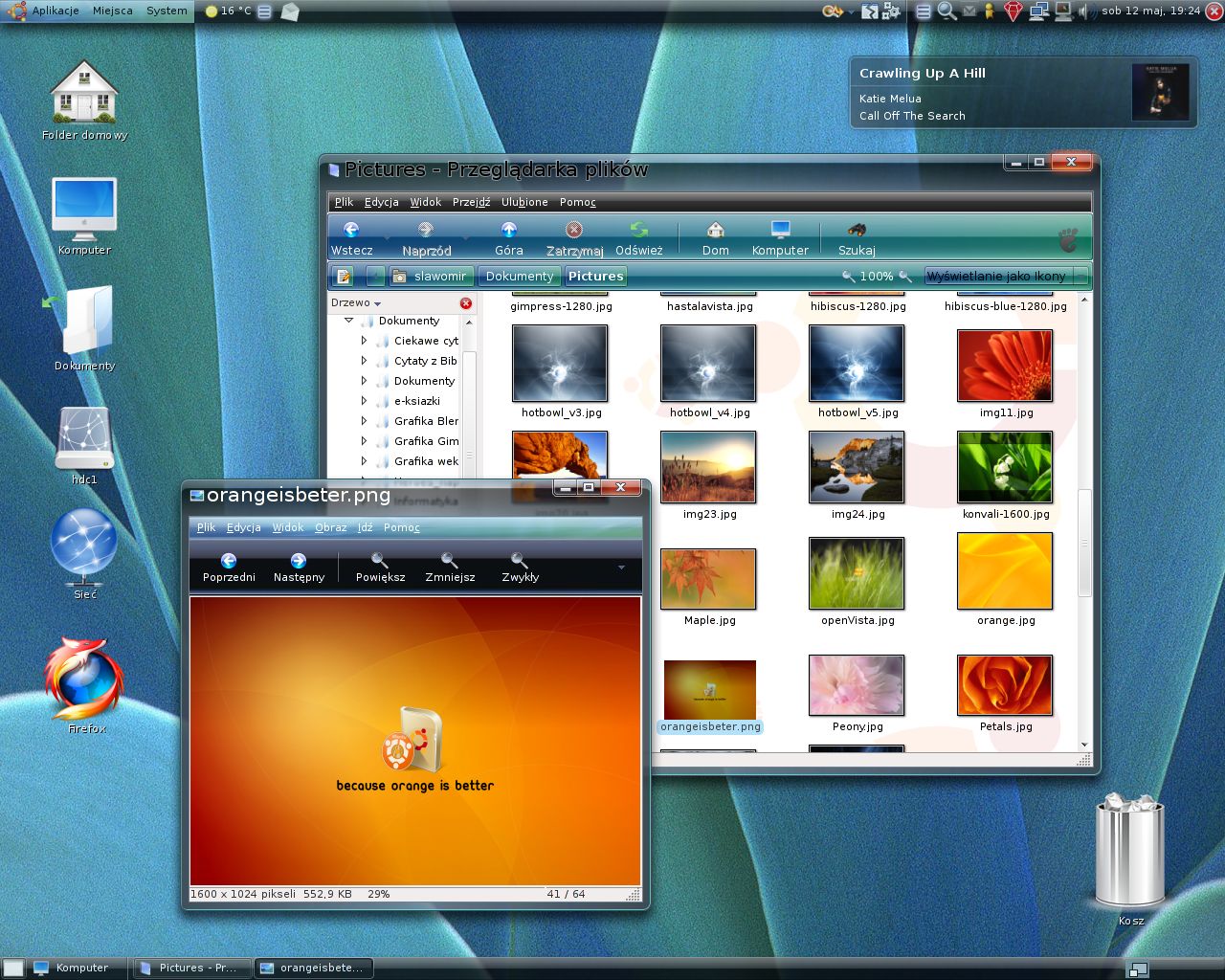This screenshot has width=1225, height=980.
Task: Open Wstecz history dropdown arrow
Action: [387, 235]
